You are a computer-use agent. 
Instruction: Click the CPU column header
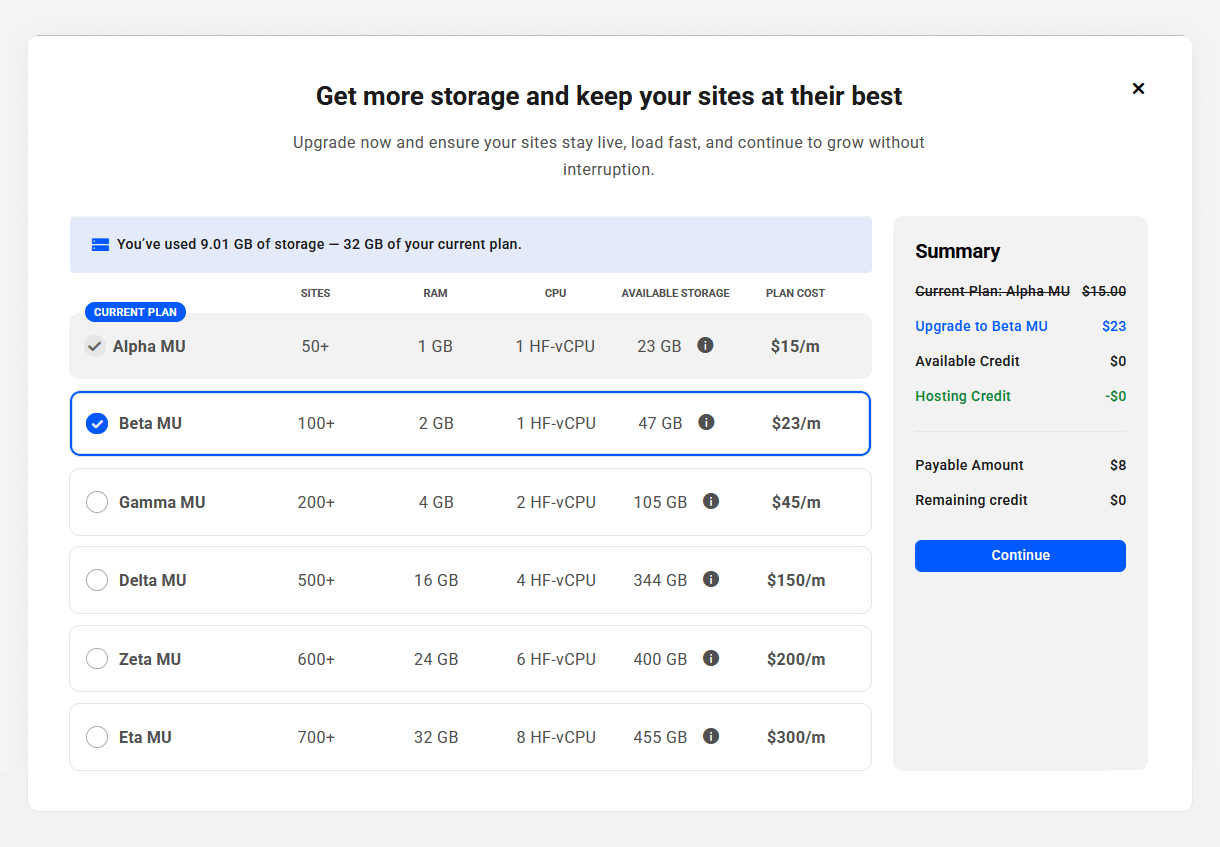click(555, 293)
